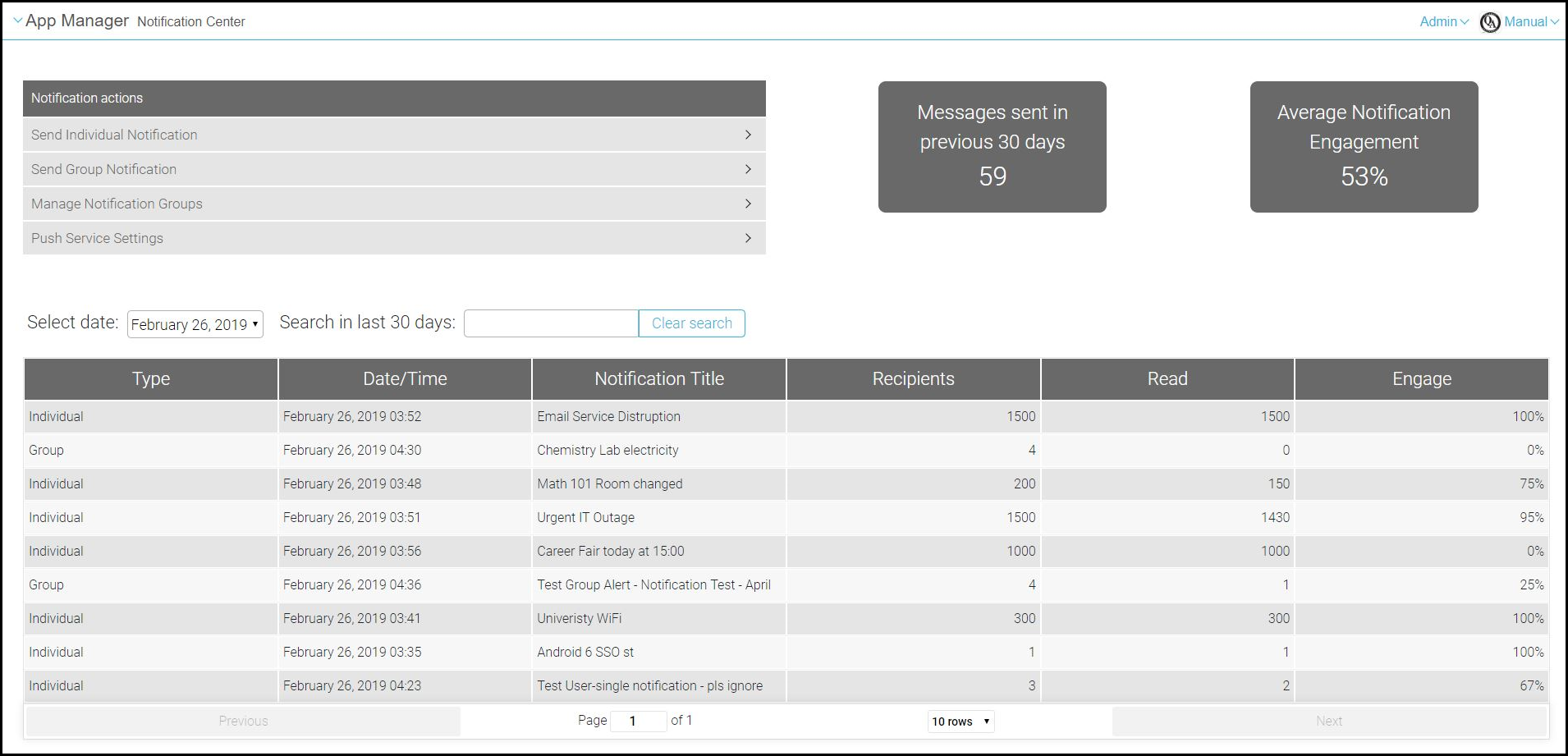Select the Email Service Distruption row title
Screen dimensions: 1568x756
pyautogui.click(x=608, y=416)
